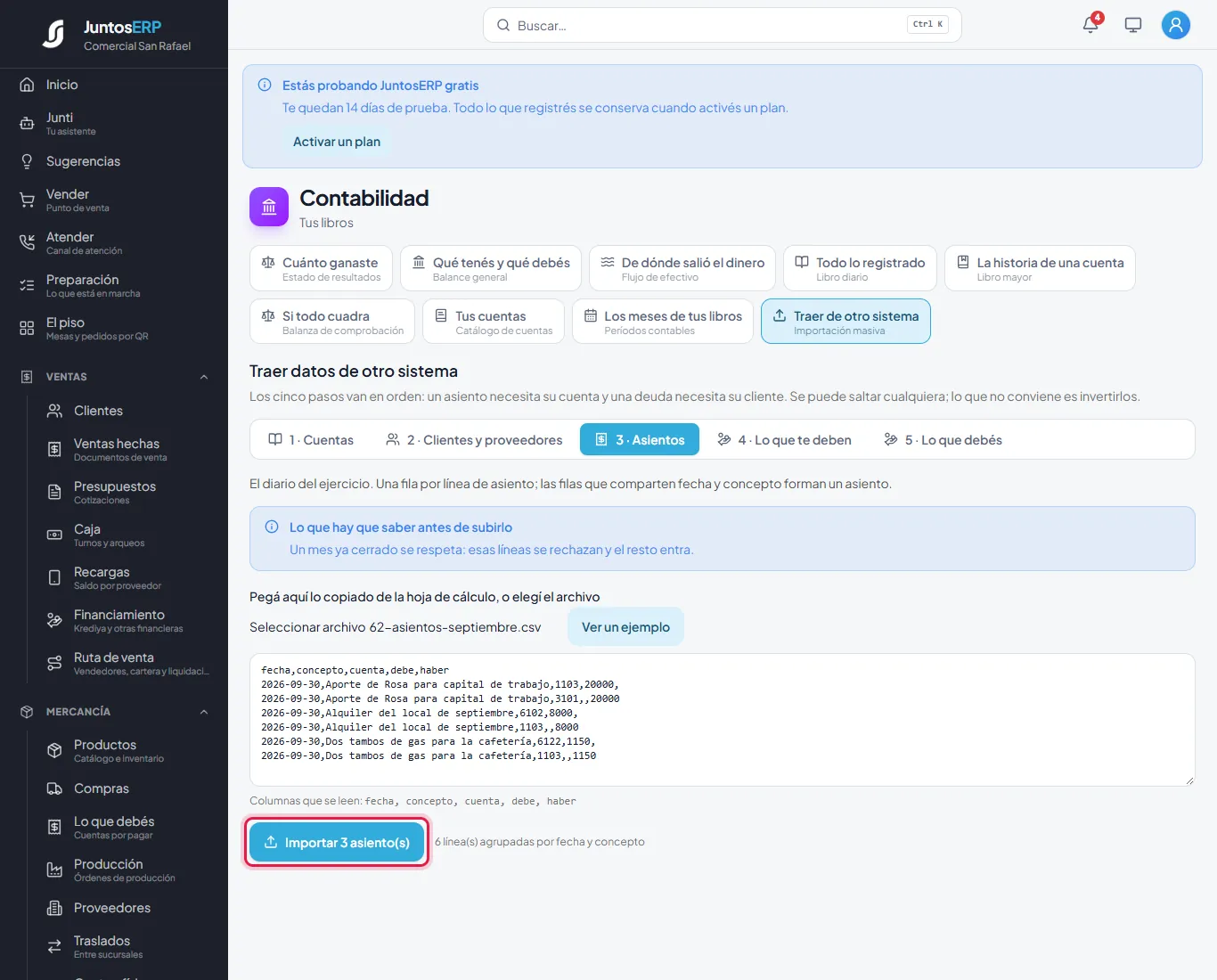This screenshot has height=980, width=1217.
Task: Open Cuánto ganaste report
Action: tap(321, 268)
